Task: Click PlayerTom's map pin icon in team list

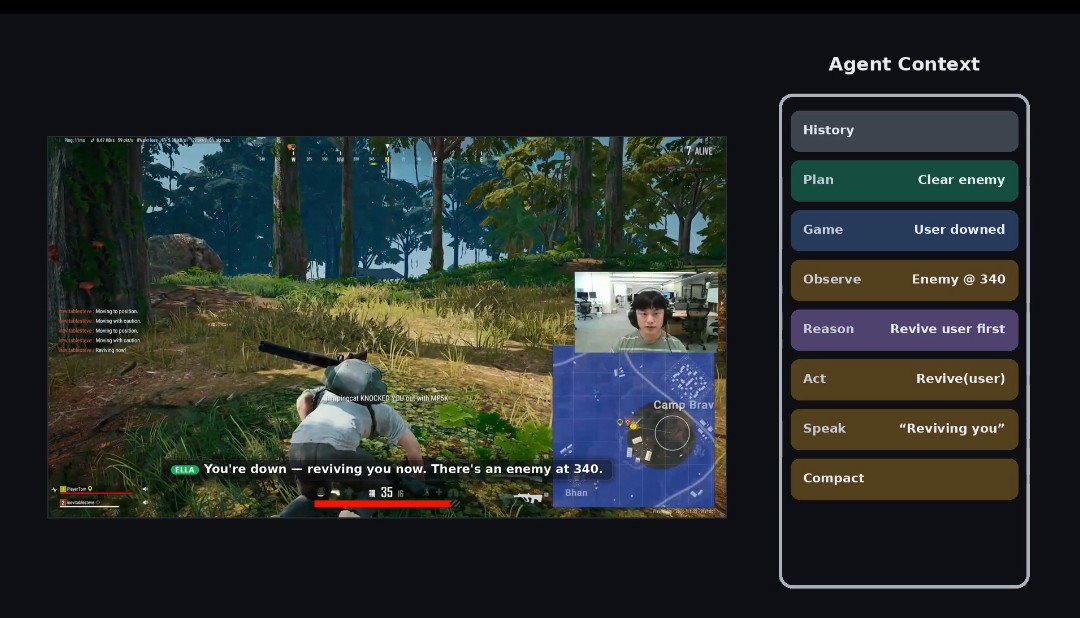Action: pyautogui.click(x=90, y=488)
